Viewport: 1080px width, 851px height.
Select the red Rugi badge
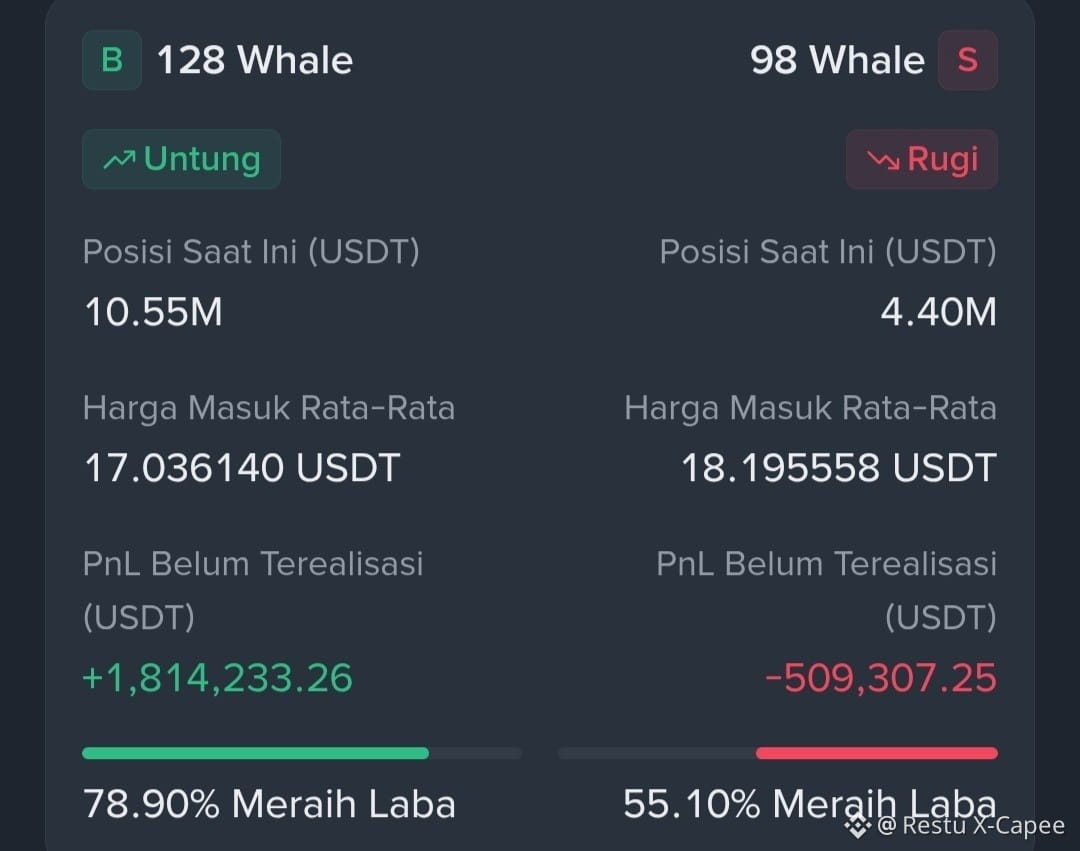pyautogui.click(x=922, y=159)
